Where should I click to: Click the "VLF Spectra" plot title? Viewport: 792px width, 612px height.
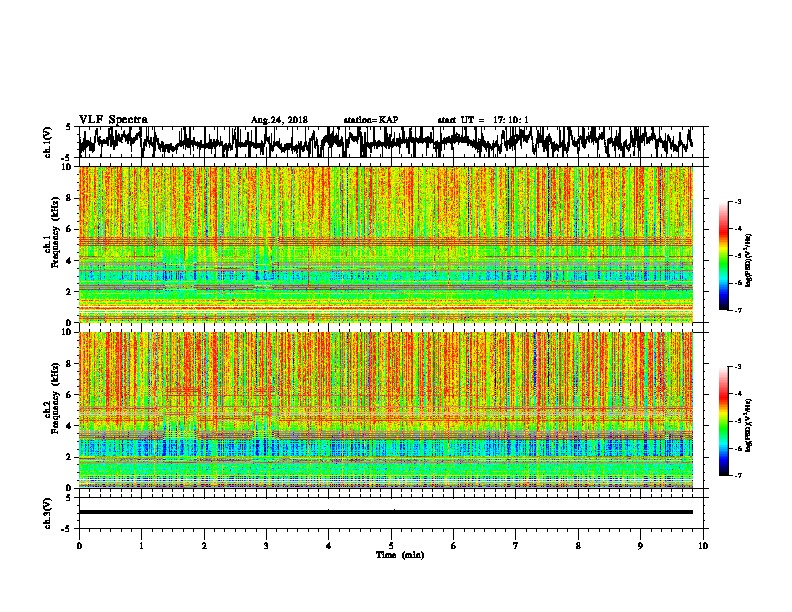pyautogui.click(x=113, y=120)
